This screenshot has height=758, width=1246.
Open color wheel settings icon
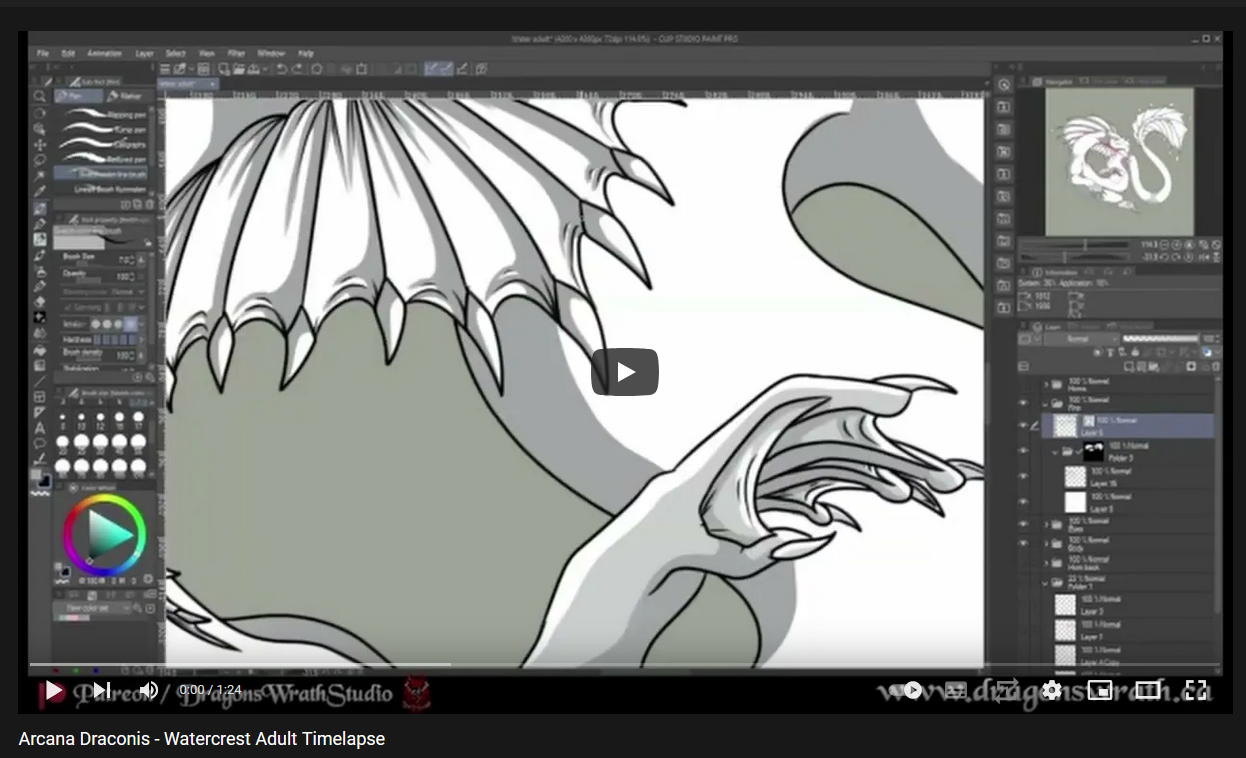(x=147, y=578)
